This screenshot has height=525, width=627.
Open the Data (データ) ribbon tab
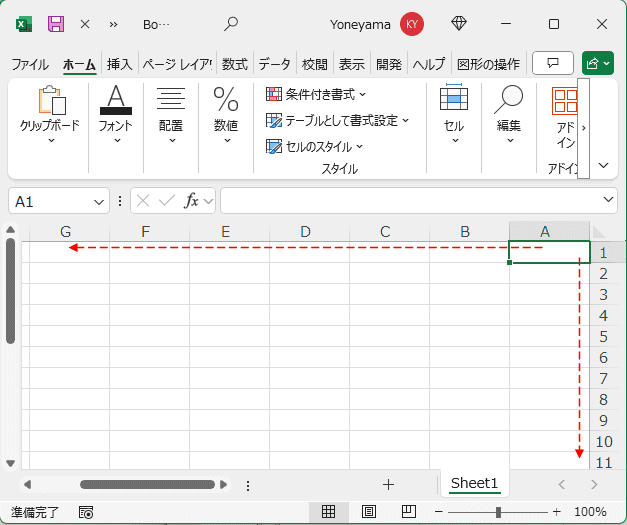point(274,64)
